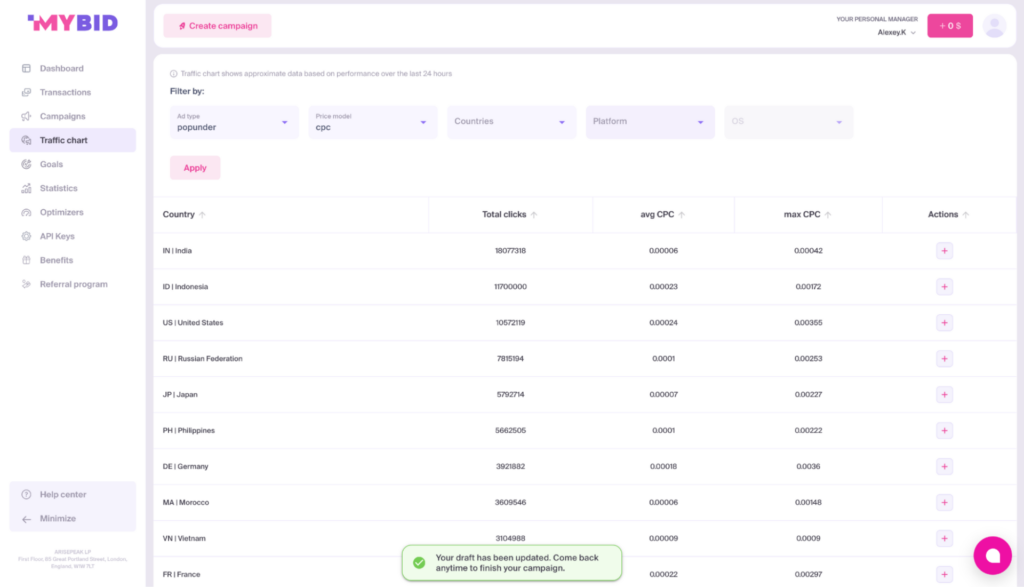Select Traffic chart in sidebar

72,140
